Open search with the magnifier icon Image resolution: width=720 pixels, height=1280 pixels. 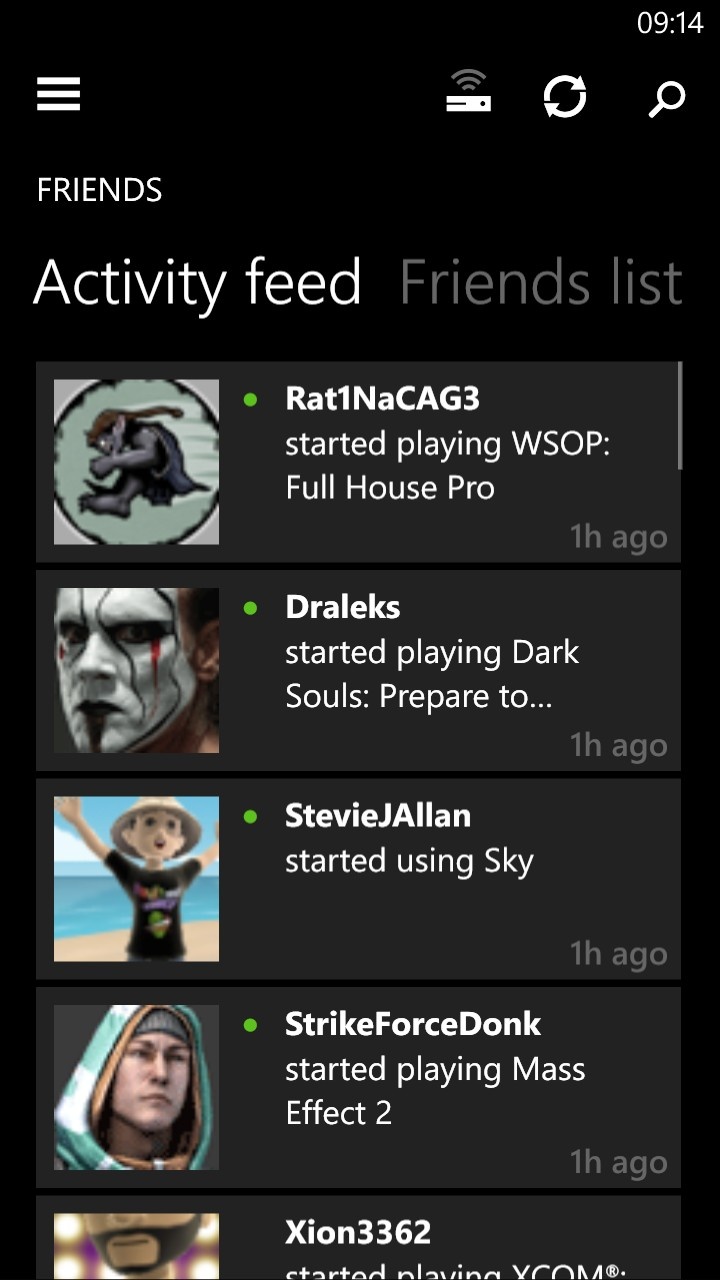[x=666, y=98]
